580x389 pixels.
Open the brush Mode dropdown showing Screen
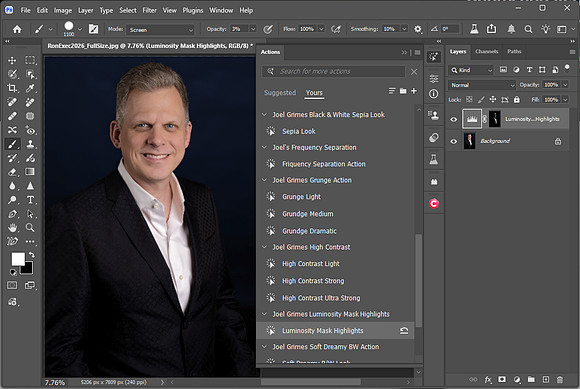pos(161,30)
